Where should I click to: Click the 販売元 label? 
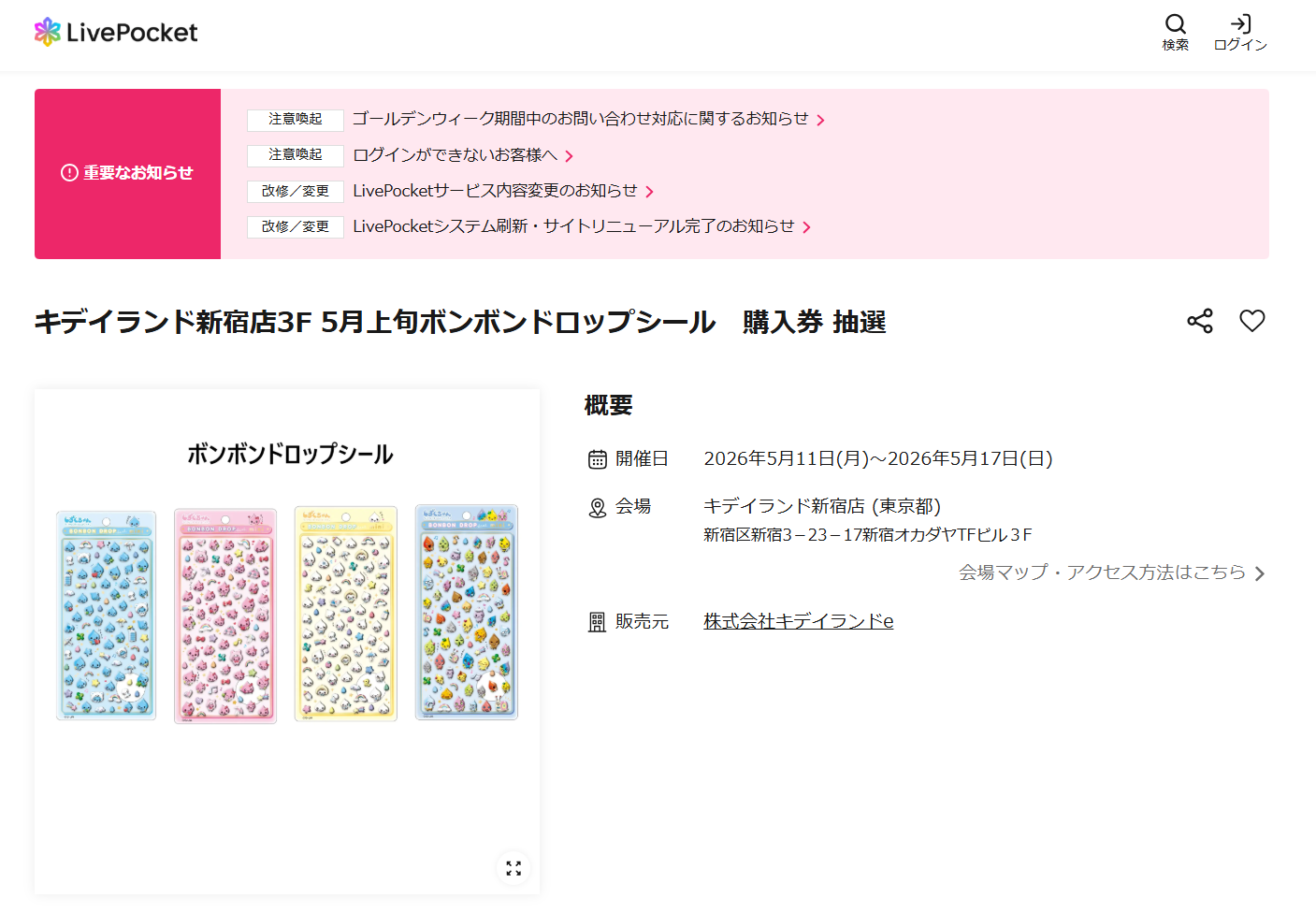tap(642, 621)
